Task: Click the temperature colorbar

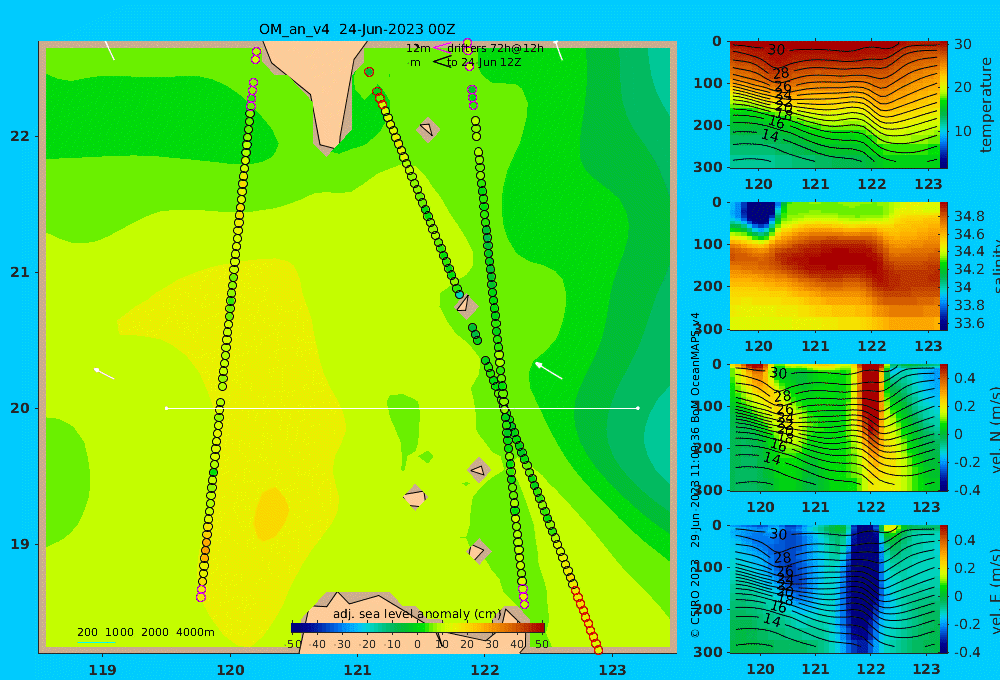Action: [x=944, y=105]
